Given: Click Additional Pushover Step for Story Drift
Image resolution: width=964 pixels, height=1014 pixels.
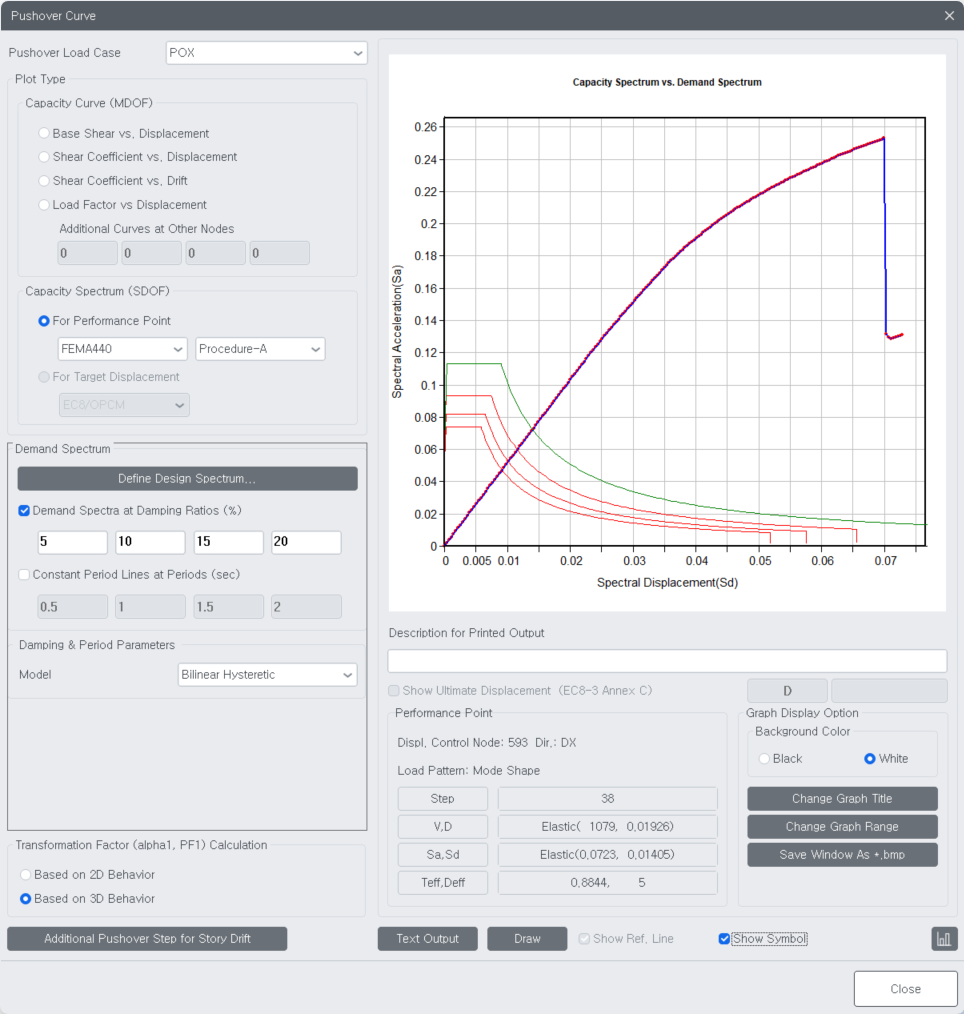Looking at the screenshot, I should 147,938.
